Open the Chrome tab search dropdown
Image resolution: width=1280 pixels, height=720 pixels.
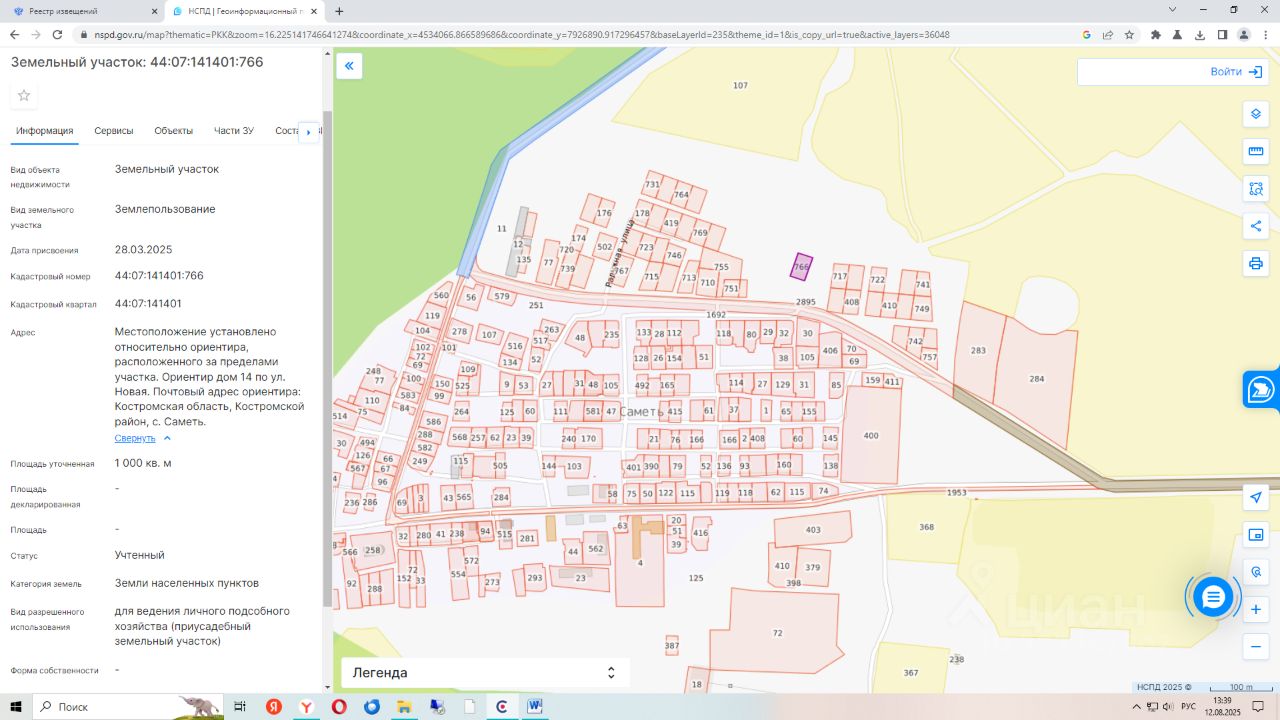point(1173,10)
